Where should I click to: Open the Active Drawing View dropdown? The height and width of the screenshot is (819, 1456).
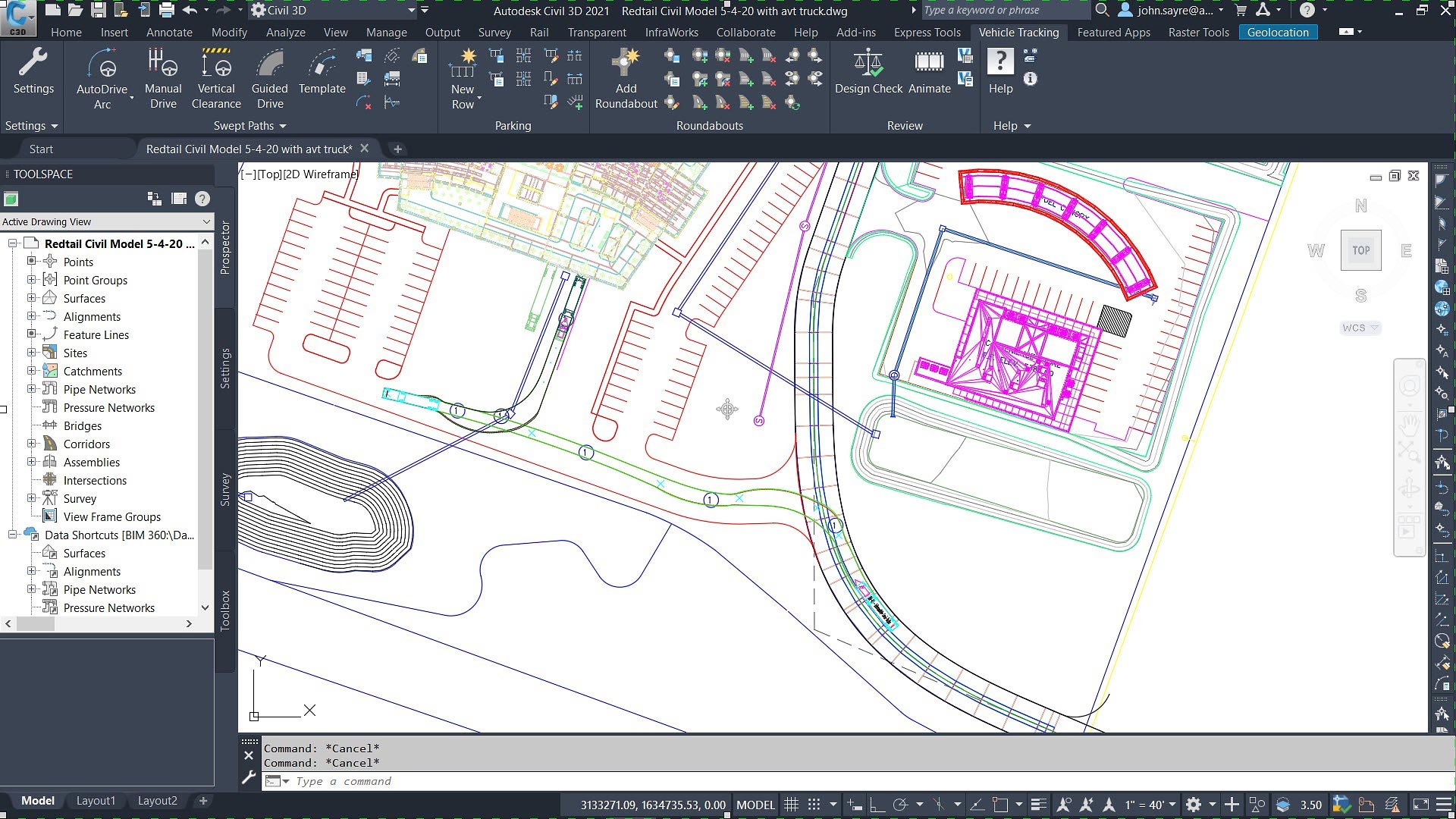206,221
